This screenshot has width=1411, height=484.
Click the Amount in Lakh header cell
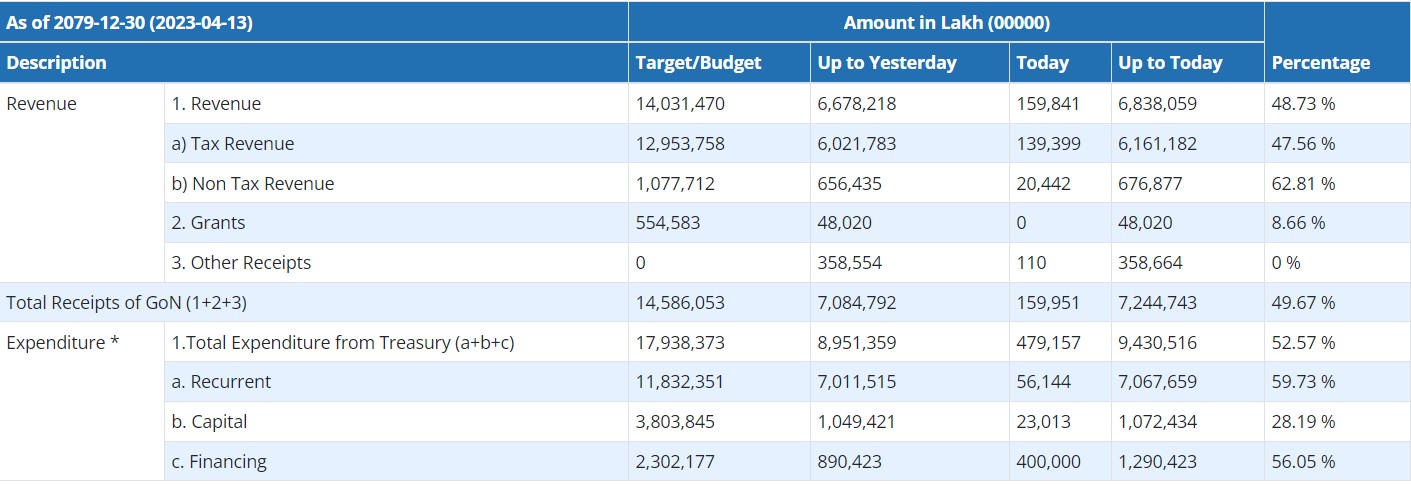point(946,23)
